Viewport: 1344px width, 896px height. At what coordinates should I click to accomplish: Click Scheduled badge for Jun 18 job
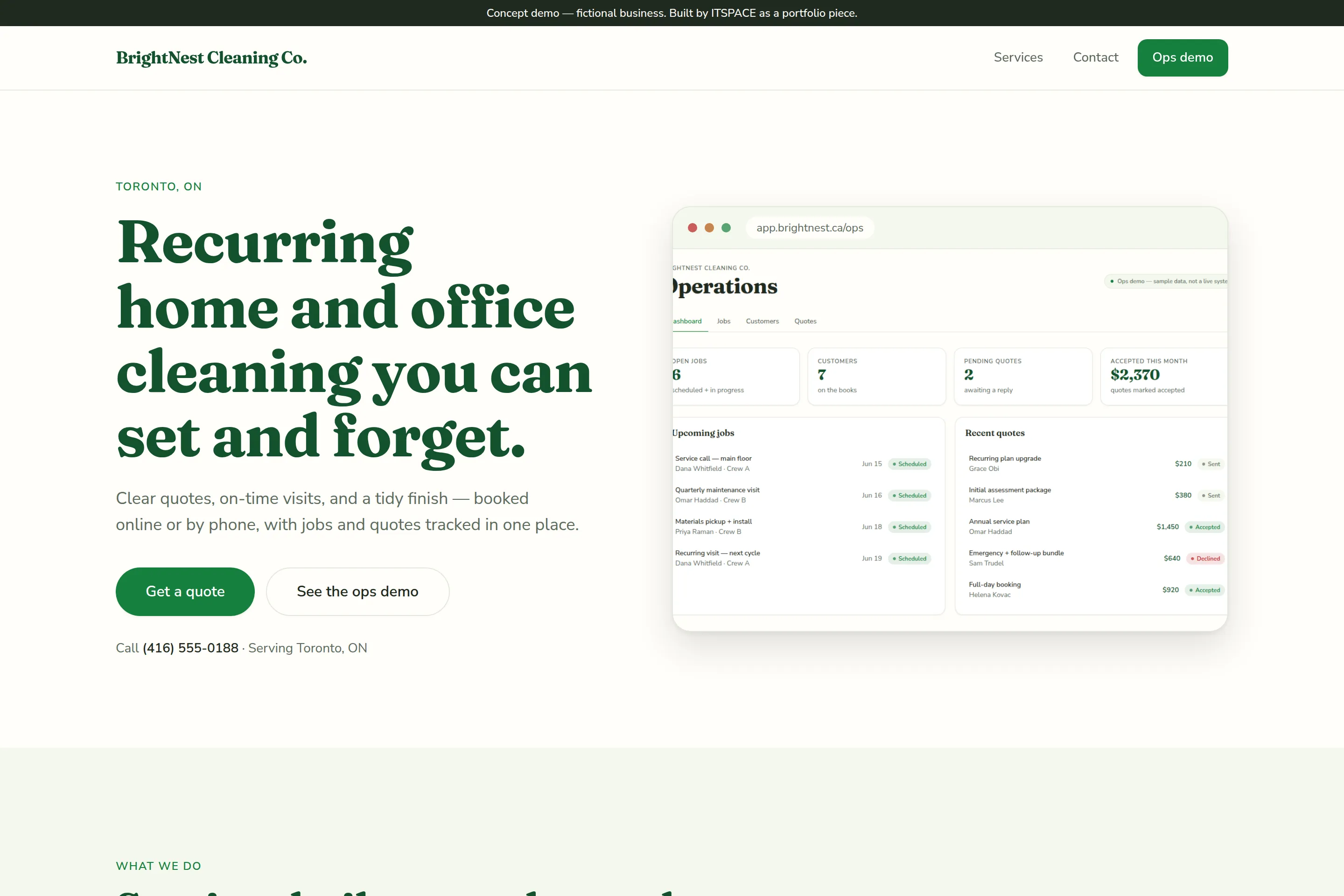[x=910, y=527]
